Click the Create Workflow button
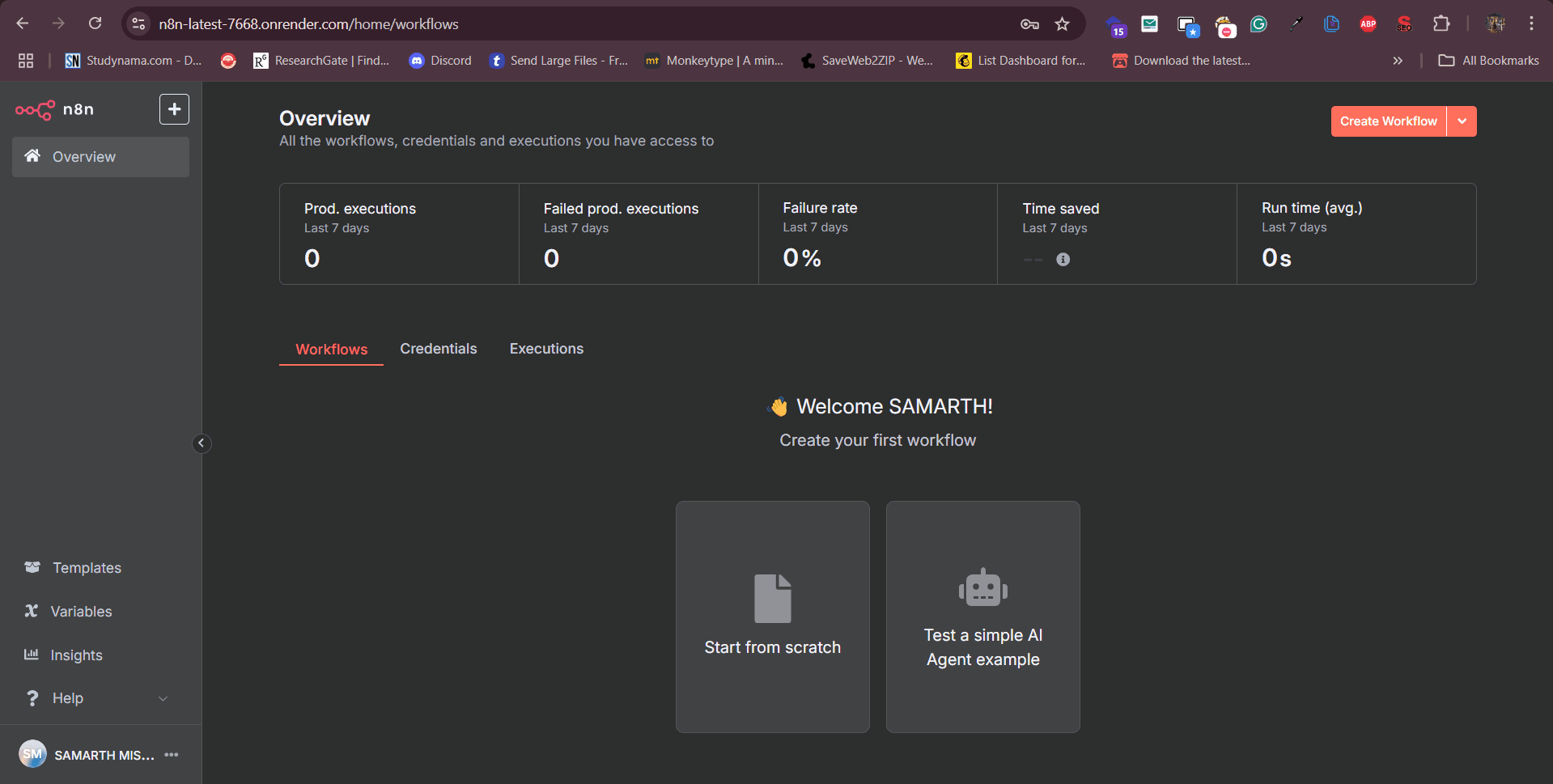 pos(1388,121)
